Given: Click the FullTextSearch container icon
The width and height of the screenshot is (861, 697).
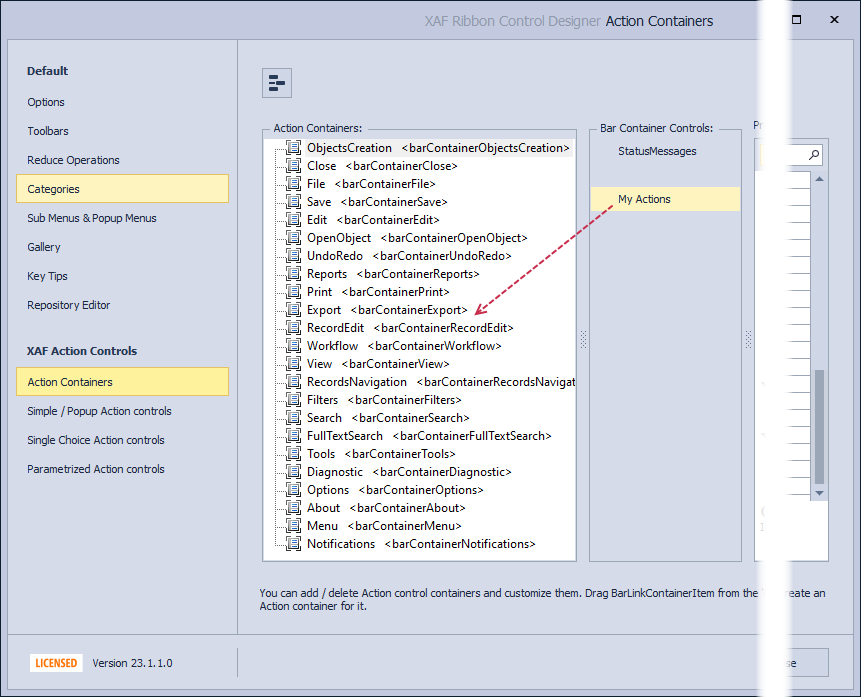Looking at the screenshot, I should point(294,436).
